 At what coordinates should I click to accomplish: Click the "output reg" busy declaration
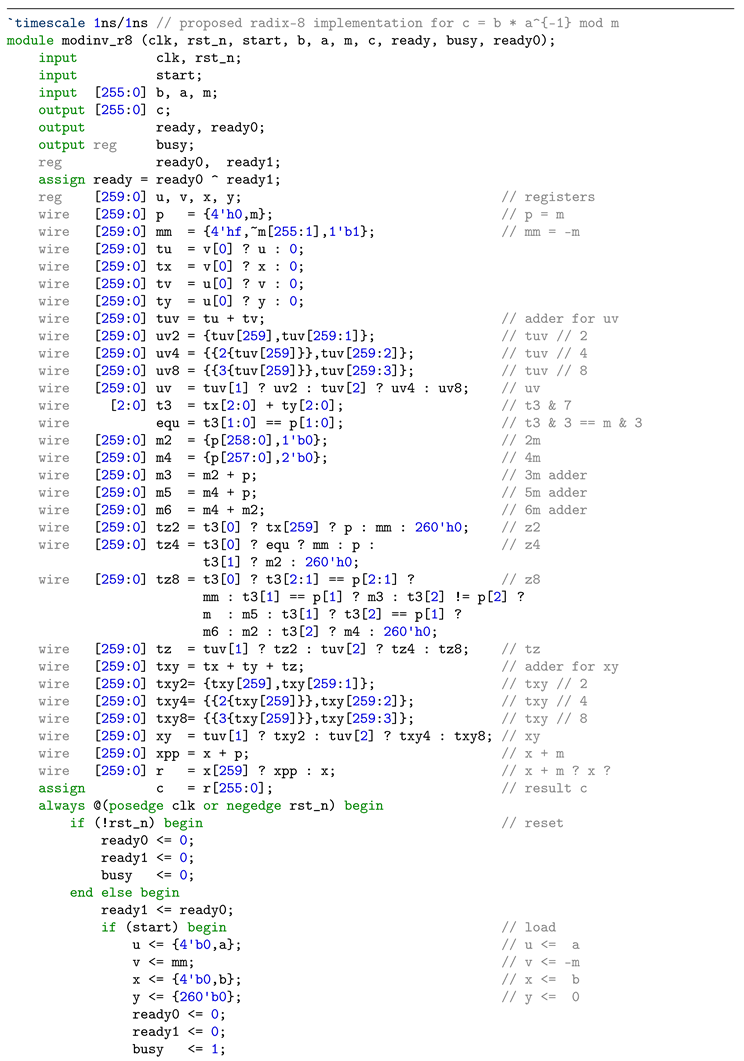(78, 145)
